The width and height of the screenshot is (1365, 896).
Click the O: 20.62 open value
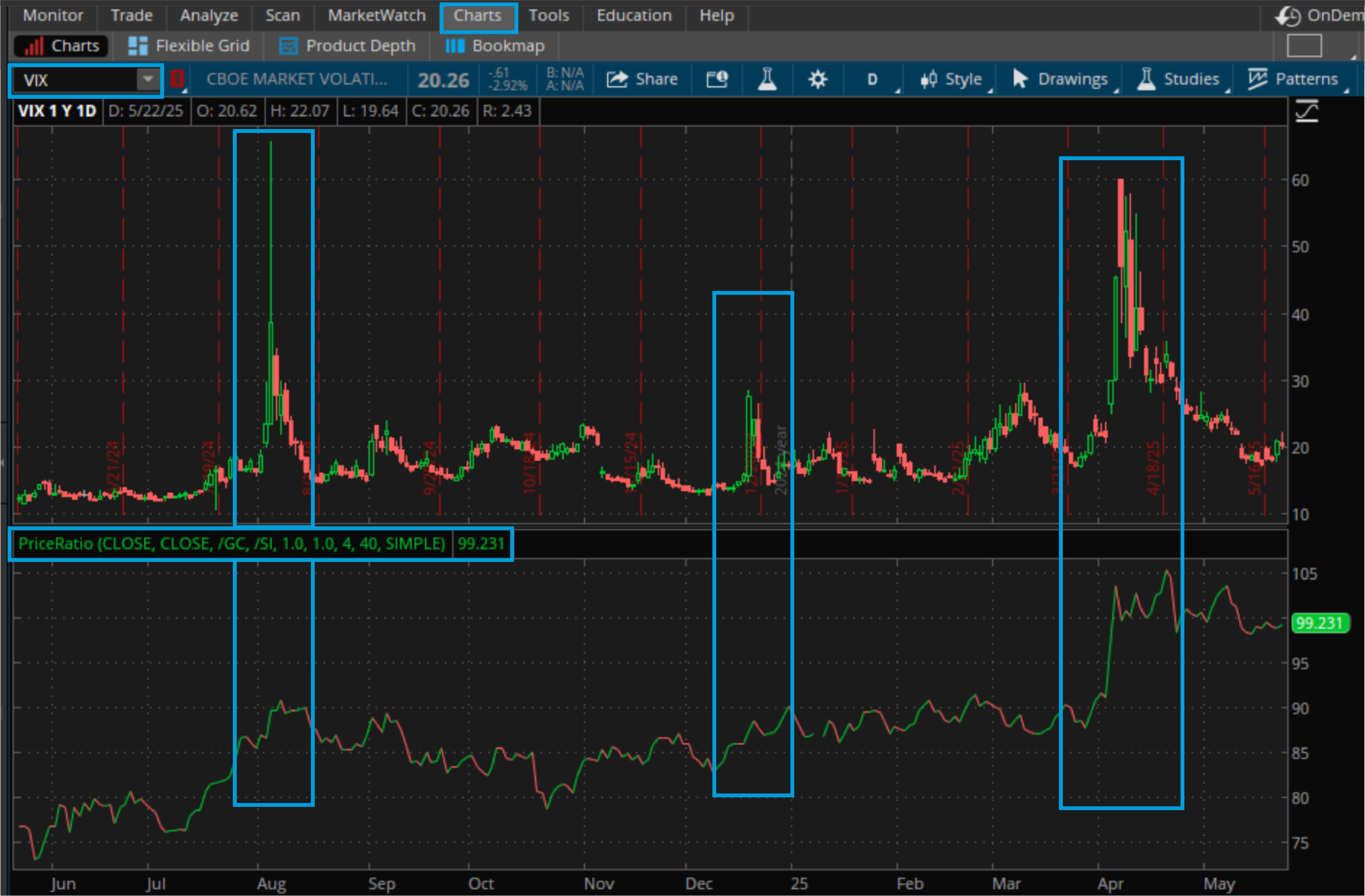[x=227, y=111]
